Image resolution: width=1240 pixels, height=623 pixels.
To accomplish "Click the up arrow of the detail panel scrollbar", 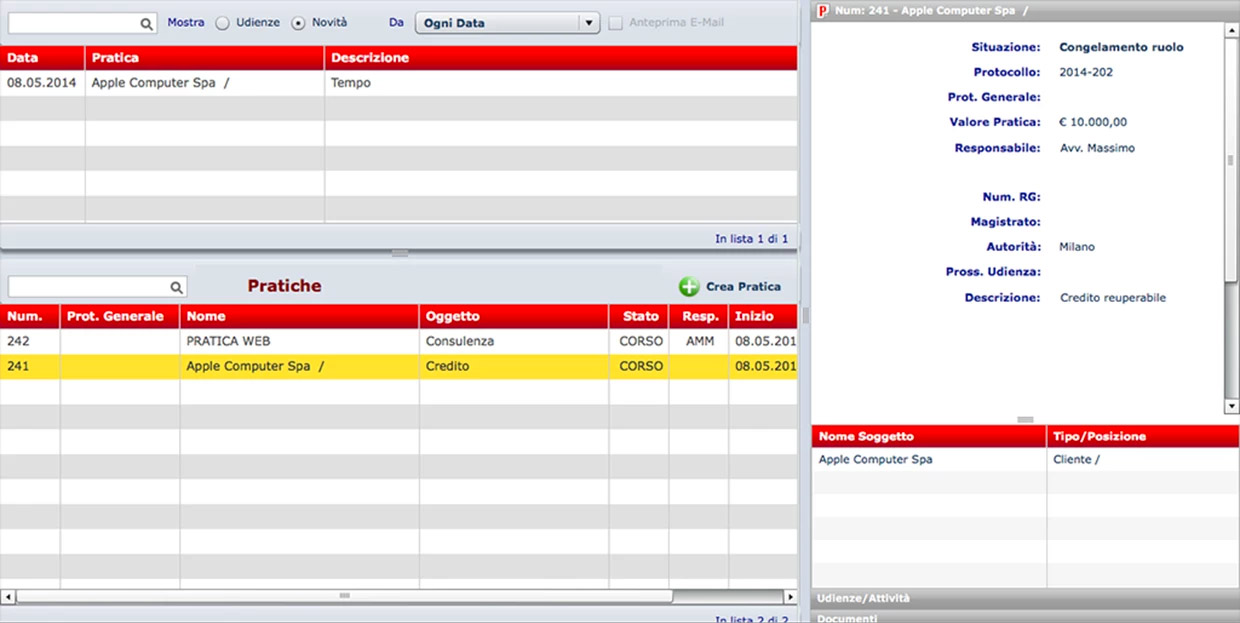I will [x=1232, y=31].
